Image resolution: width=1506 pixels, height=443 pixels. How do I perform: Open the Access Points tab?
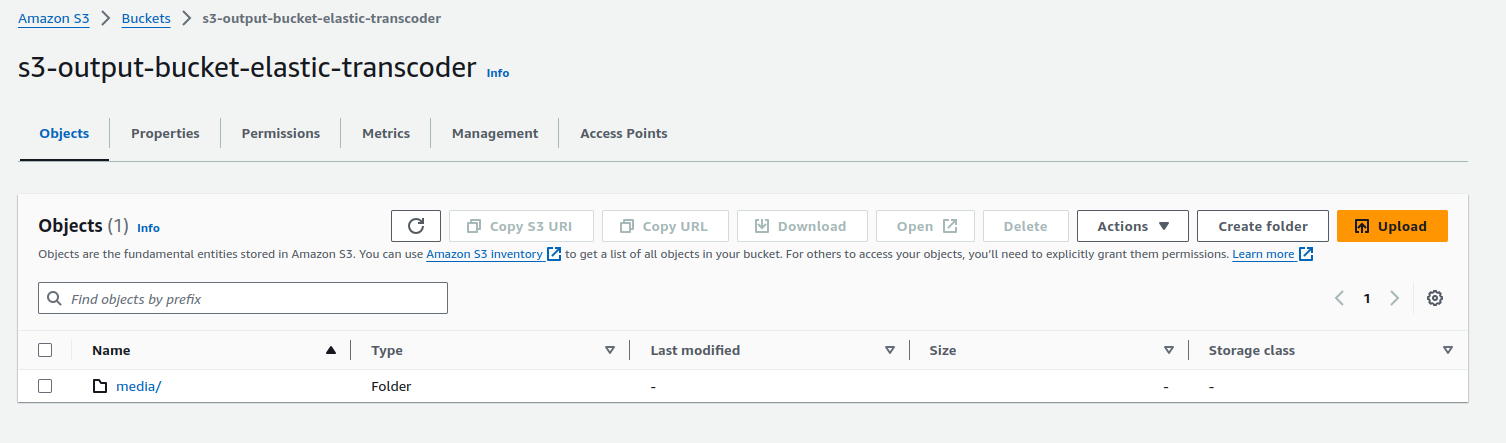pyautogui.click(x=624, y=133)
